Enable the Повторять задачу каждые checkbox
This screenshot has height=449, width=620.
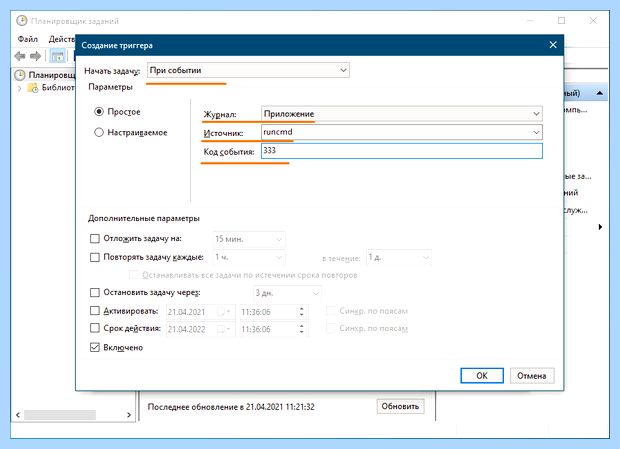(95, 257)
